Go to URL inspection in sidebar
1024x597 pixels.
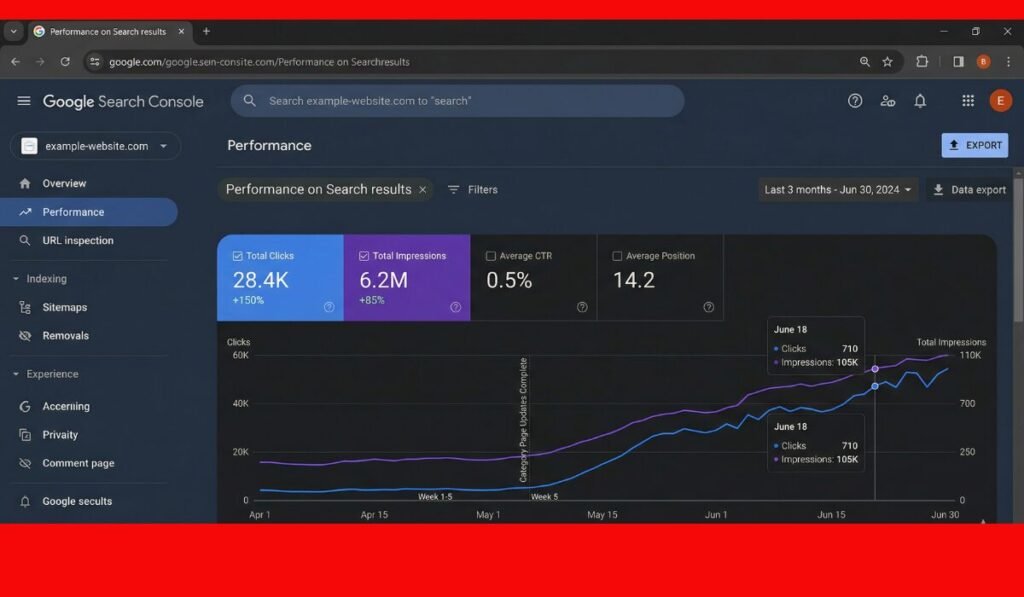click(x=77, y=241)
